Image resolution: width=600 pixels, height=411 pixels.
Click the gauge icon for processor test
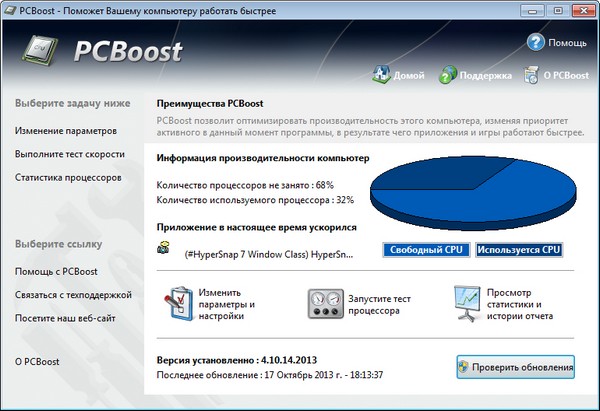coord(323,302)
